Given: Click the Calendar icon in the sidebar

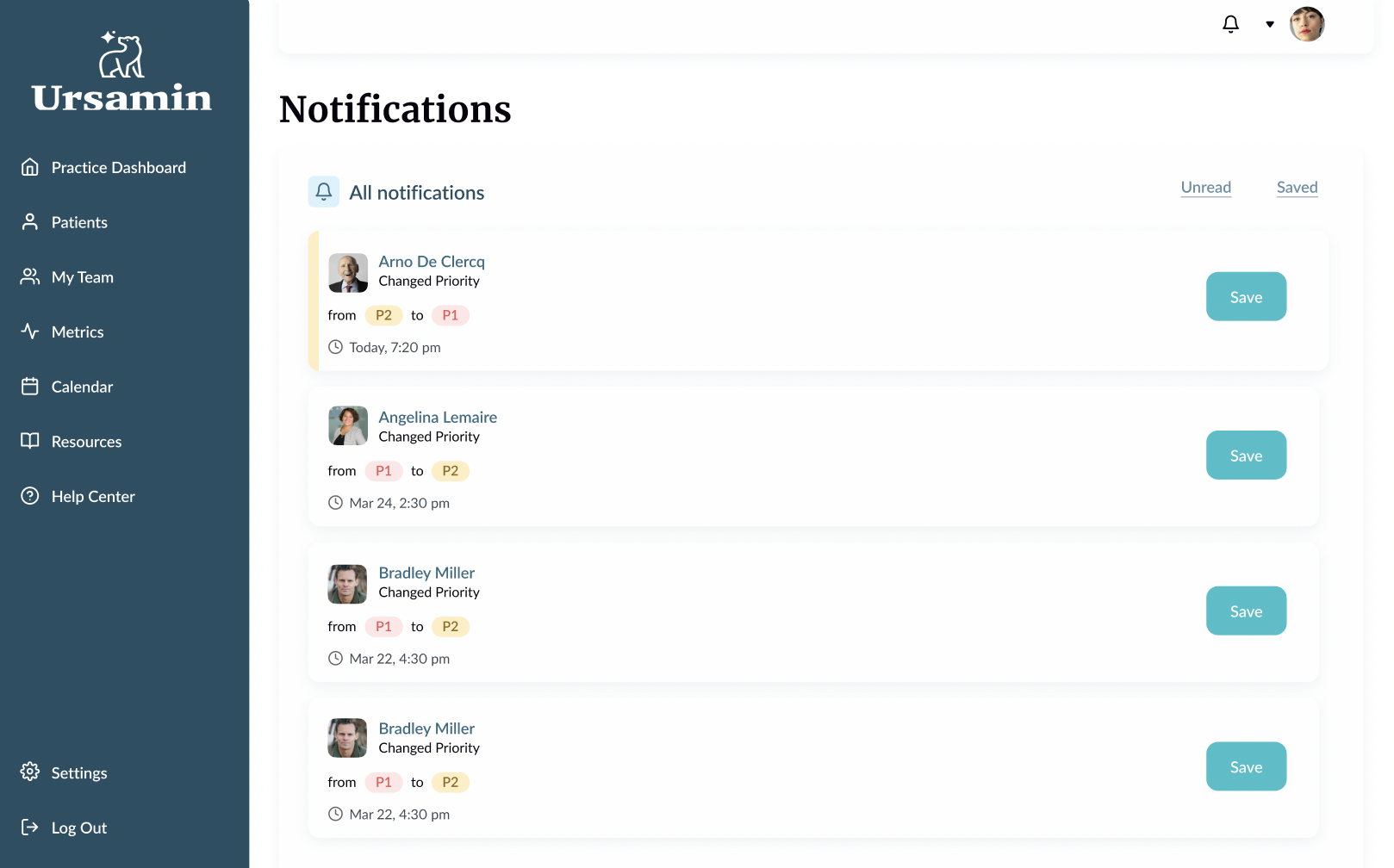Looking at the screenshot, I should click(30, 387).
